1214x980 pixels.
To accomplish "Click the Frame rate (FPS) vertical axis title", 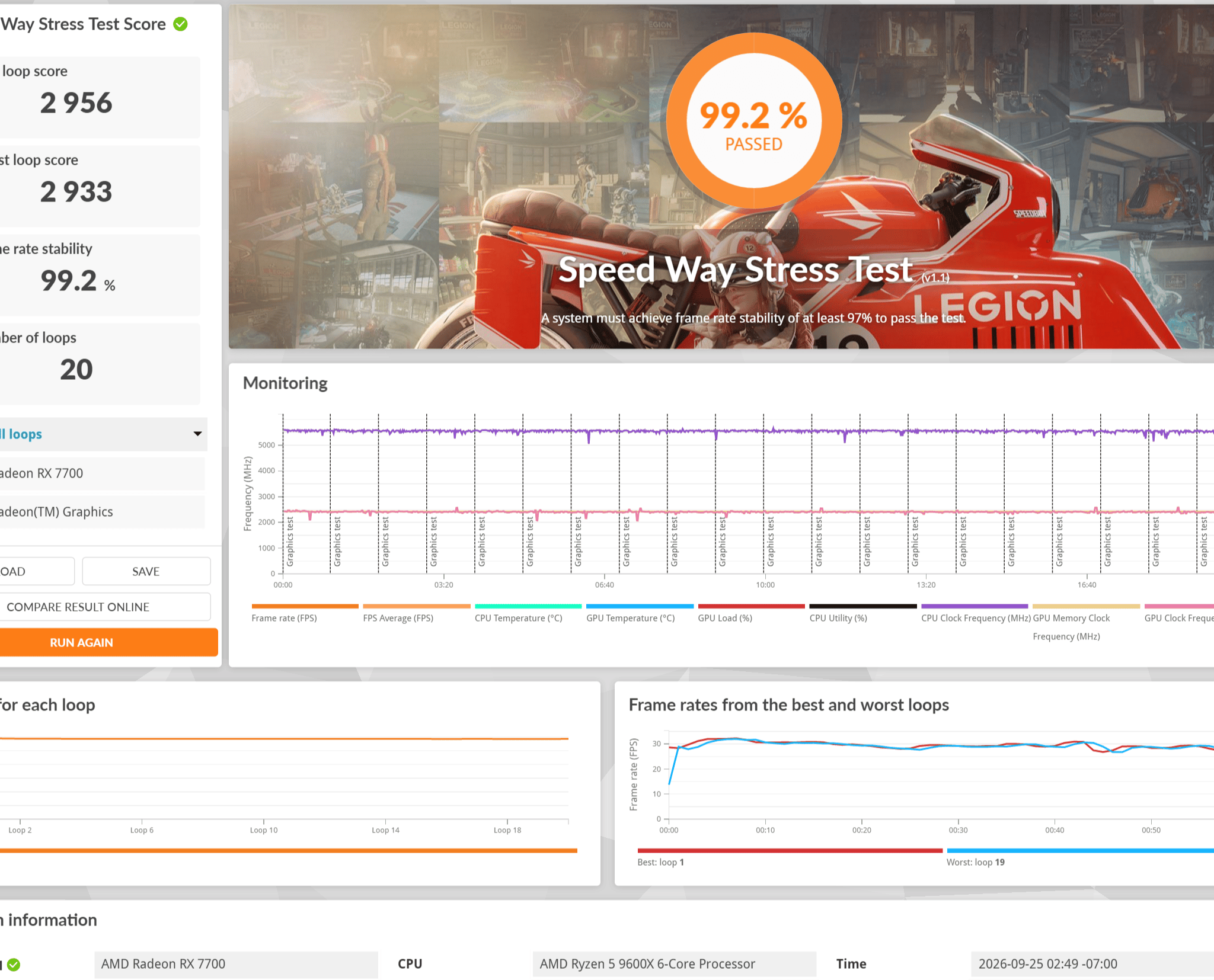I will [x=634, y=774].
